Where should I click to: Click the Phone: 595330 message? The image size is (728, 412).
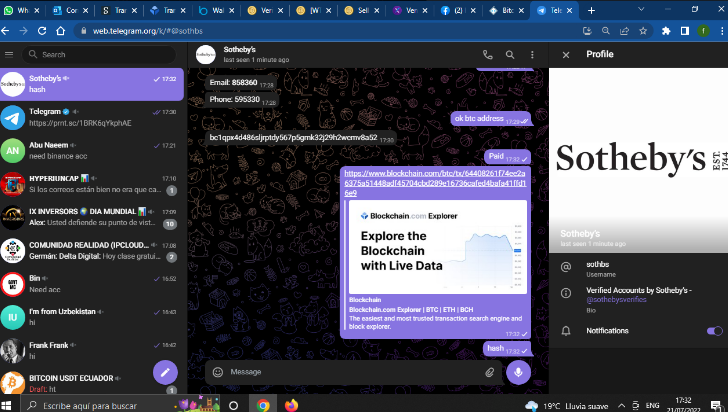pyautogui.click(x=242, y=99)
